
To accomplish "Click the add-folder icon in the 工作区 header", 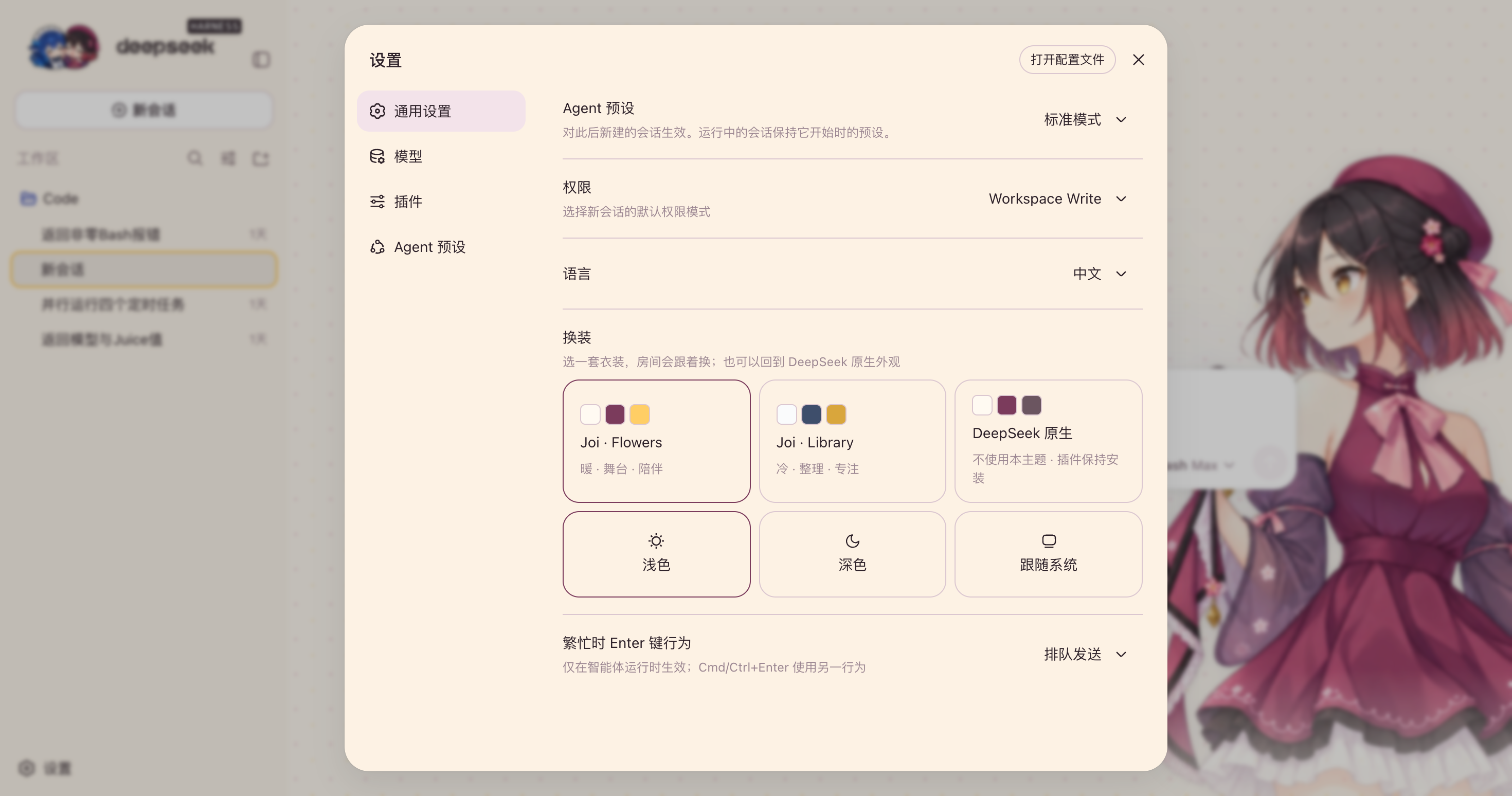I will tap(261, 158).
